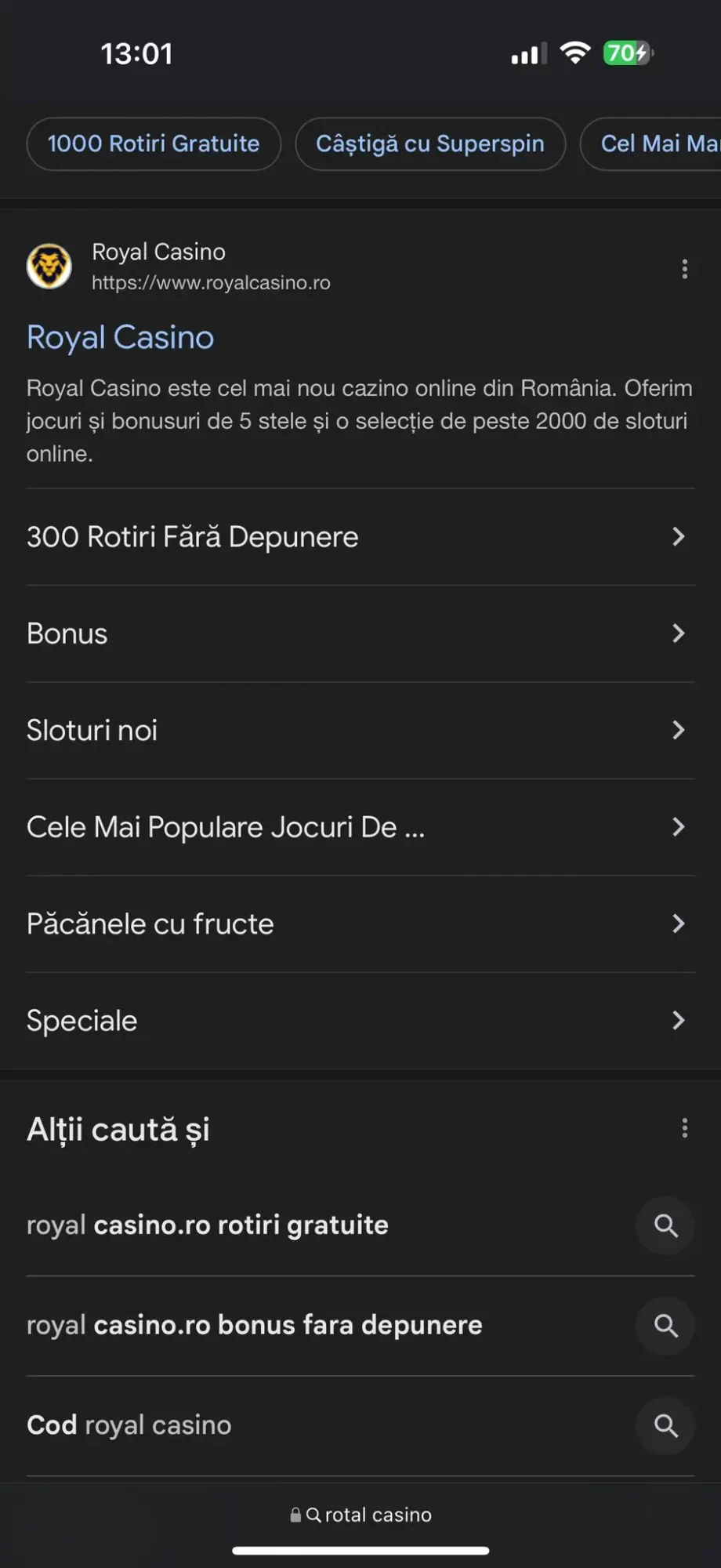The image size is (721, 1568).
Task: Search icon for royal casino.ro rotiri gratuite
Action: click(665, 1225)
